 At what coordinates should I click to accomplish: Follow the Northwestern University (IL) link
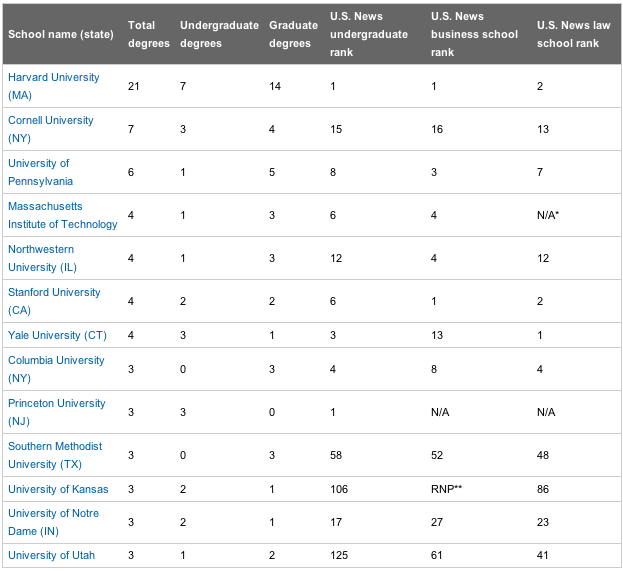[x=43, y=258]
